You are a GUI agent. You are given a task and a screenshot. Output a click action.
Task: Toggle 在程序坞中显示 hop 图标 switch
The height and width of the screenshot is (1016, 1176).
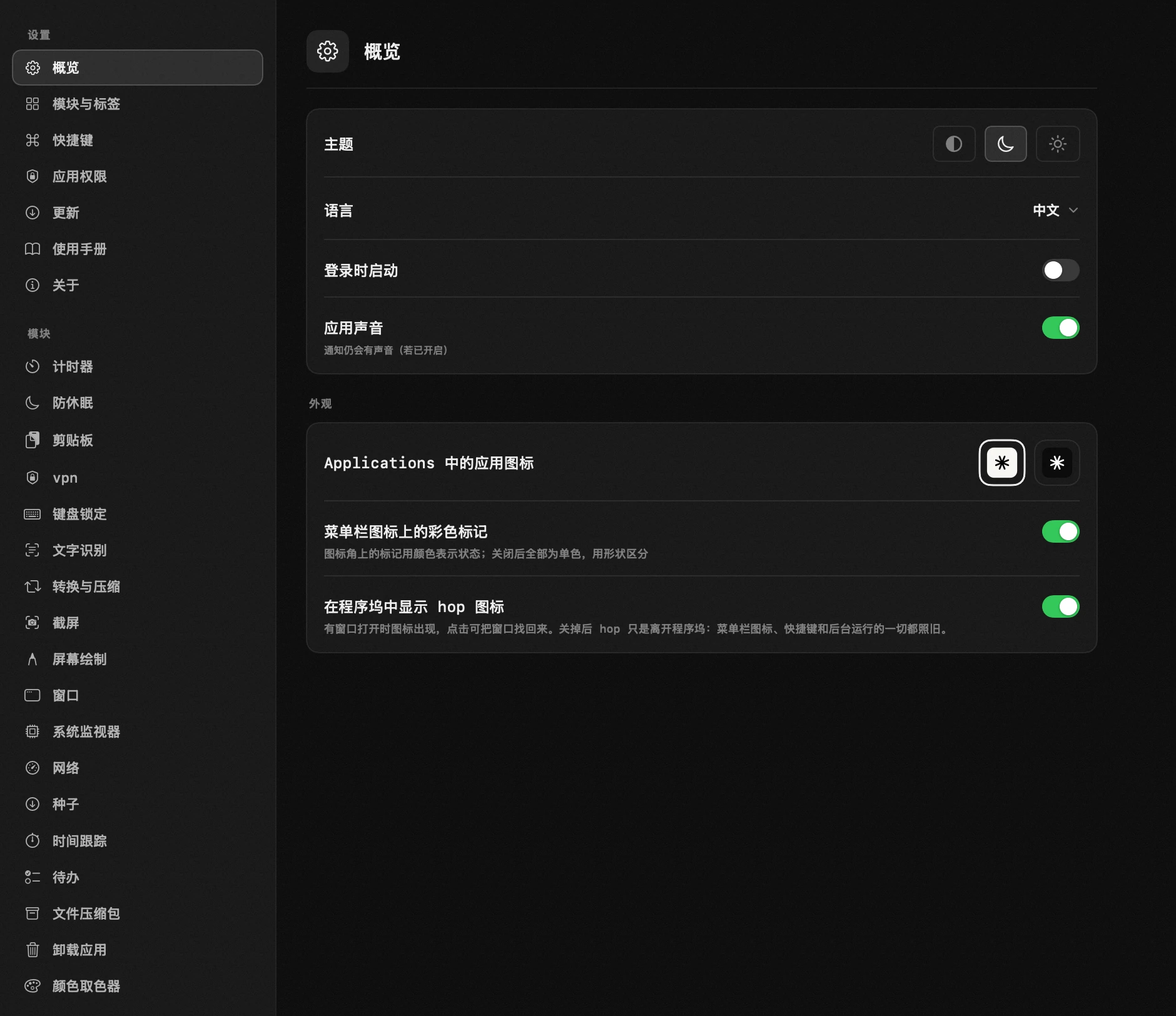pyautogui.click(x=1060, y=606)
